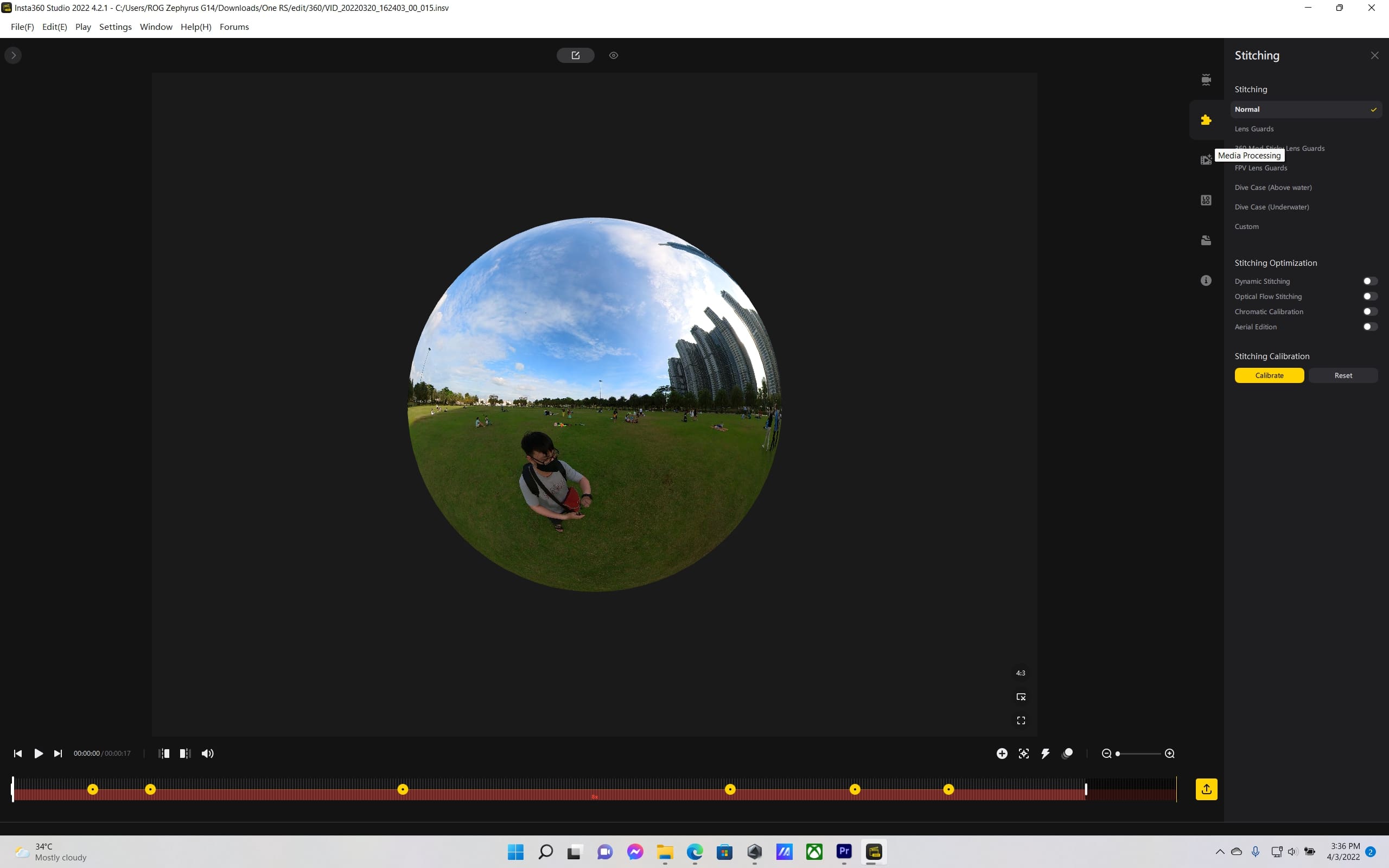Open the Settings menu
1389x868 pixels.
point(116,27)
